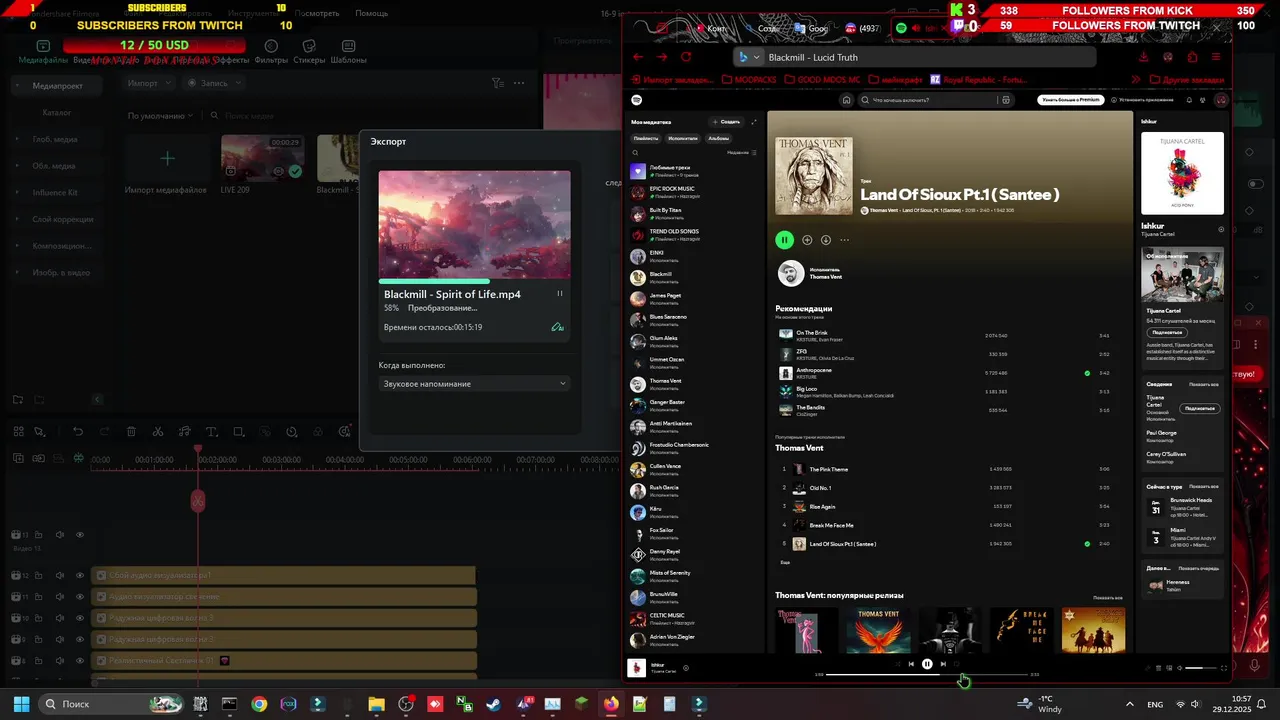Select the Text tool in Filmora timeline toolbar
Viewport: 1280px width, 720px height.
coord(211,432)
